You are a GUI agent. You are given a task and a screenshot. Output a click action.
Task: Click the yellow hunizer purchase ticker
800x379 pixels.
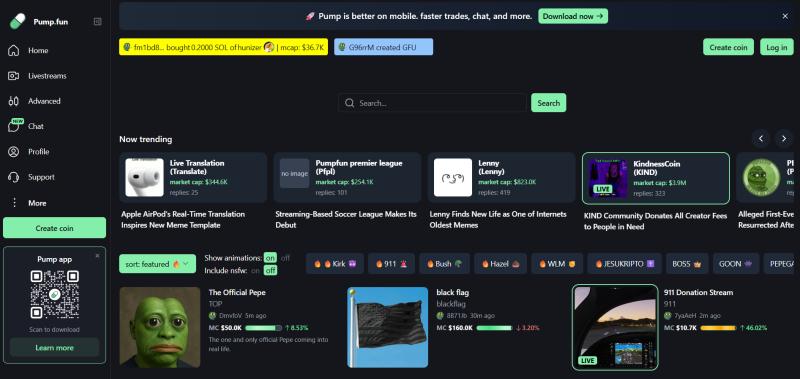pyautogui.click(x=223, y=47)
